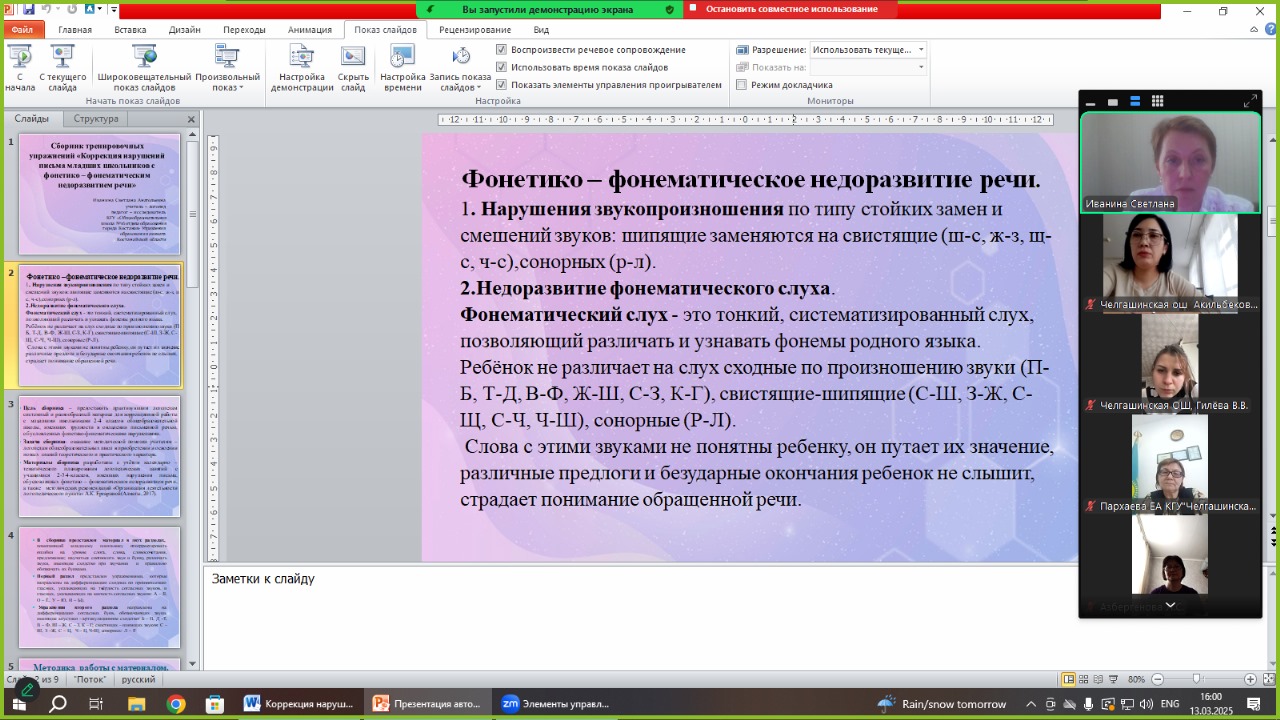Open the 'Анимация' ribbon tab
Screen dimensions: 1280x720
310,30
